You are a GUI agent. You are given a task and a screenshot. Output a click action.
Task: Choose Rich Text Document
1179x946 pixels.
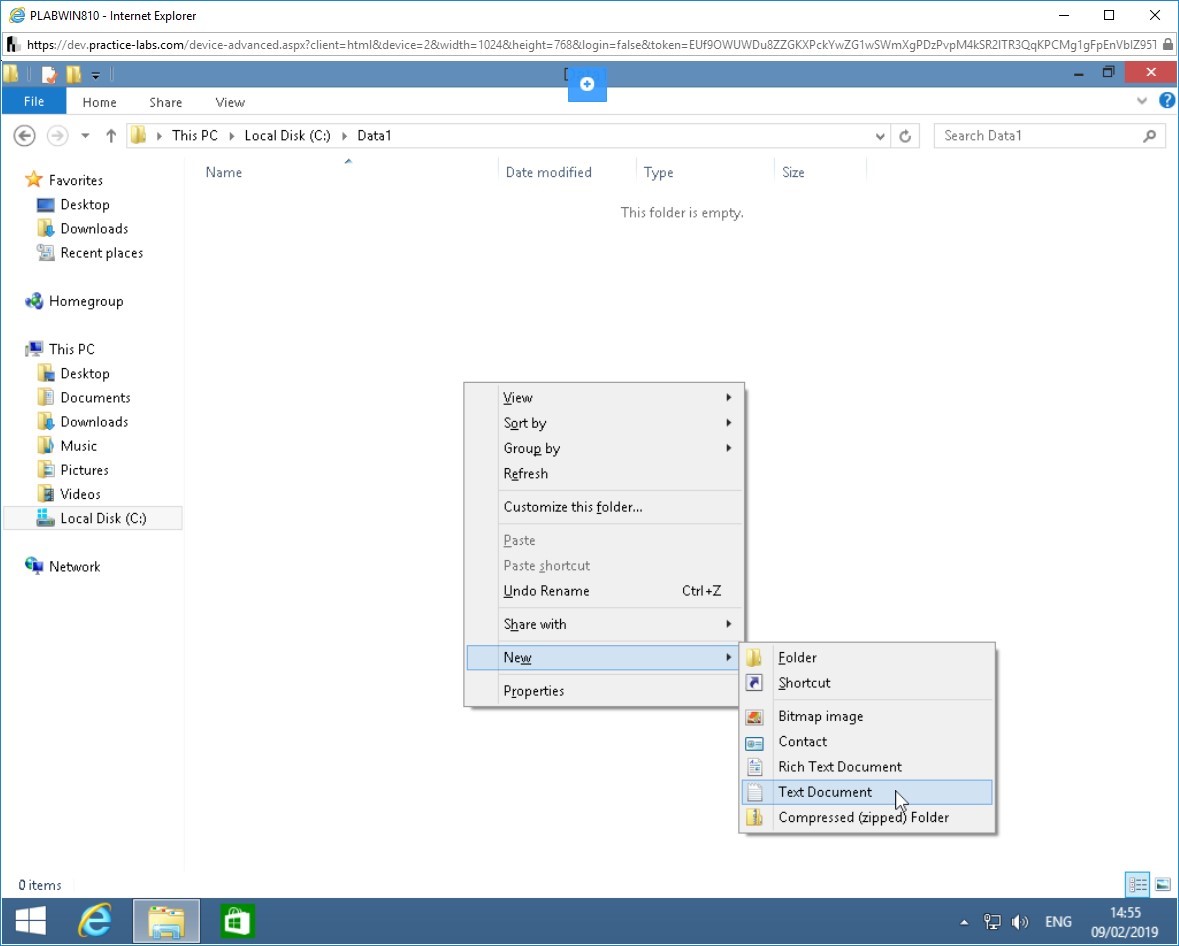coord(867,766)
